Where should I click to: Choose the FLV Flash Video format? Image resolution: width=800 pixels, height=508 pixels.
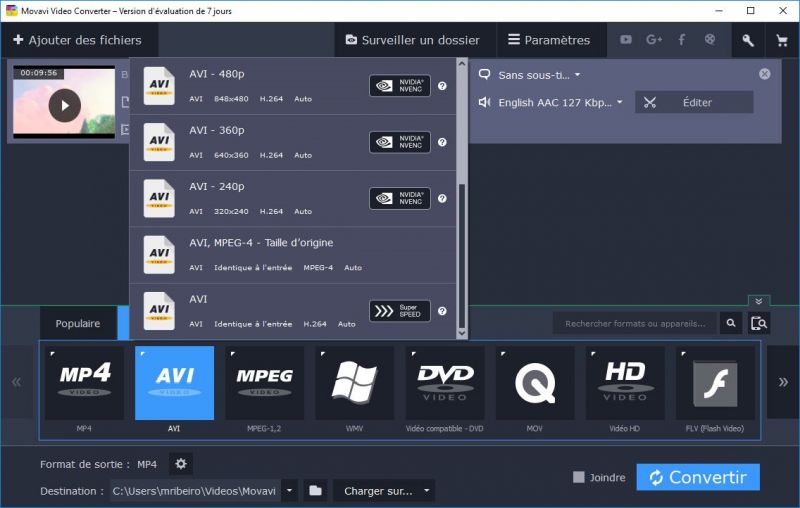[x=715, y=383]
